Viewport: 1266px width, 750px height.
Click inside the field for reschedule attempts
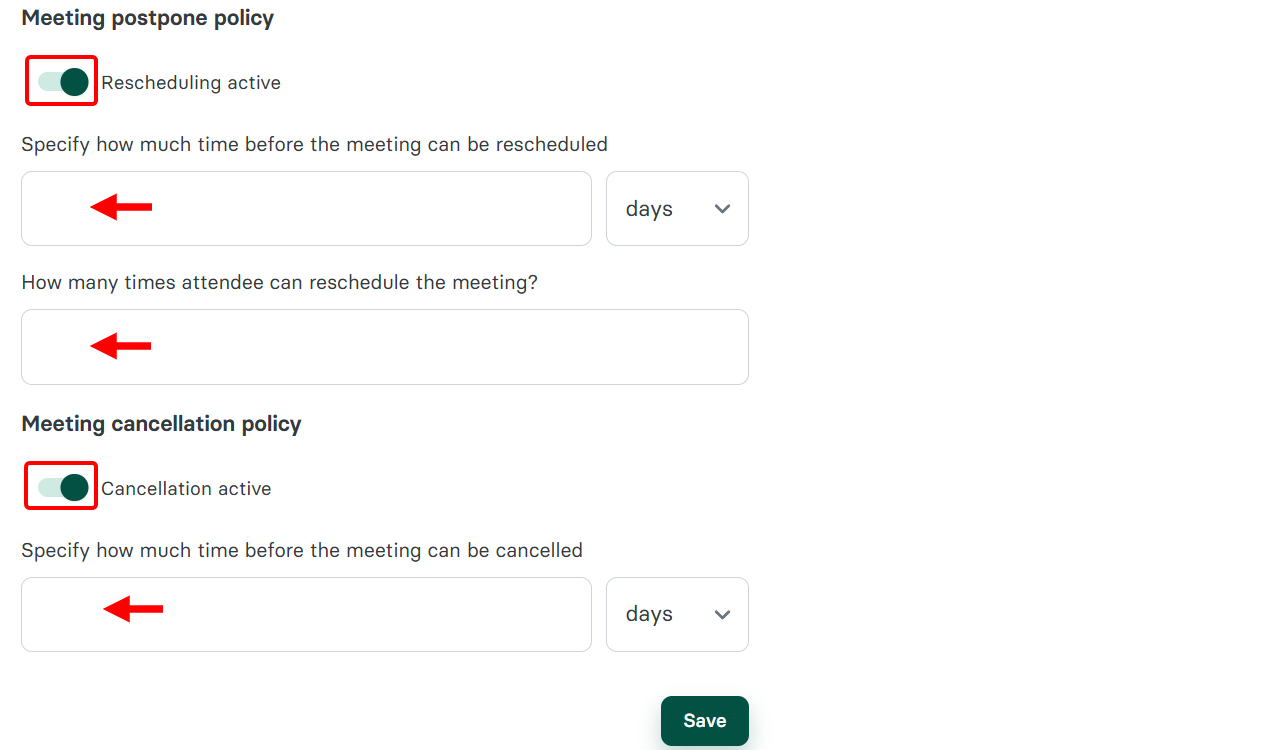pos(385,347)
